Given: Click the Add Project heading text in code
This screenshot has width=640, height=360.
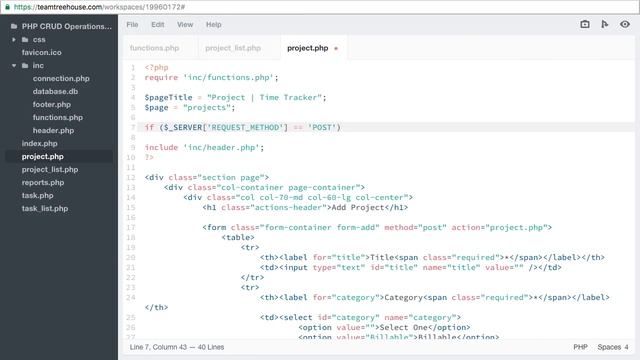Looking at the screenshot, I should coord(358,207).
